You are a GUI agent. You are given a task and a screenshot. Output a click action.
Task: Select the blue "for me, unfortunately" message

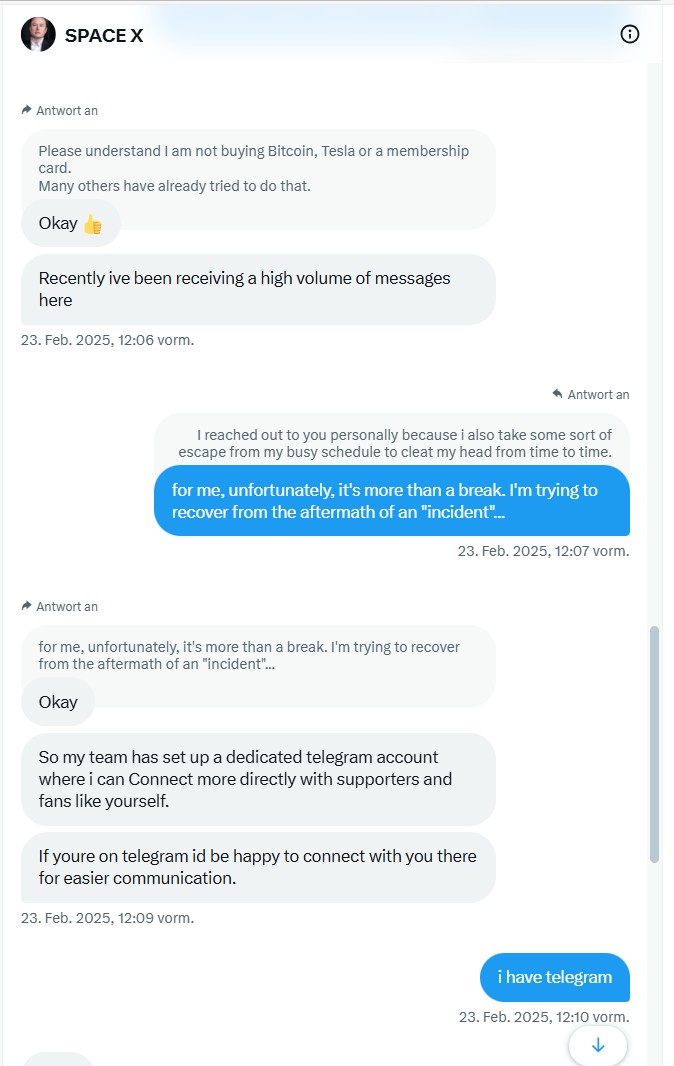point(391,501)
